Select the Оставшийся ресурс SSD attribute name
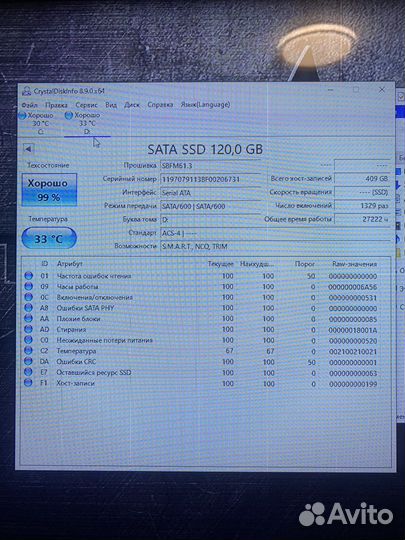Screen dimensions: 405x540 click(x=94, y=372)
